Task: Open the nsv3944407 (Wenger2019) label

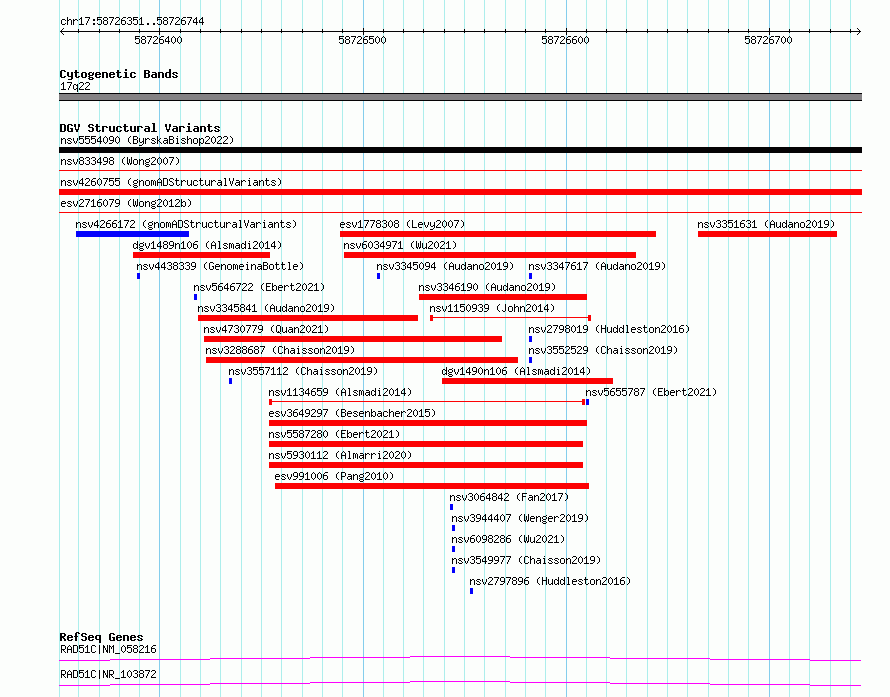Action: coord(520,518)
